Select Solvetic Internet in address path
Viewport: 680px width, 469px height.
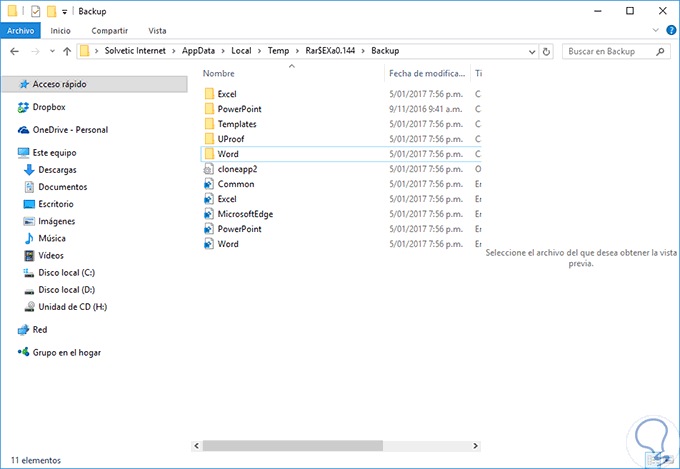(x=135, y=51)
